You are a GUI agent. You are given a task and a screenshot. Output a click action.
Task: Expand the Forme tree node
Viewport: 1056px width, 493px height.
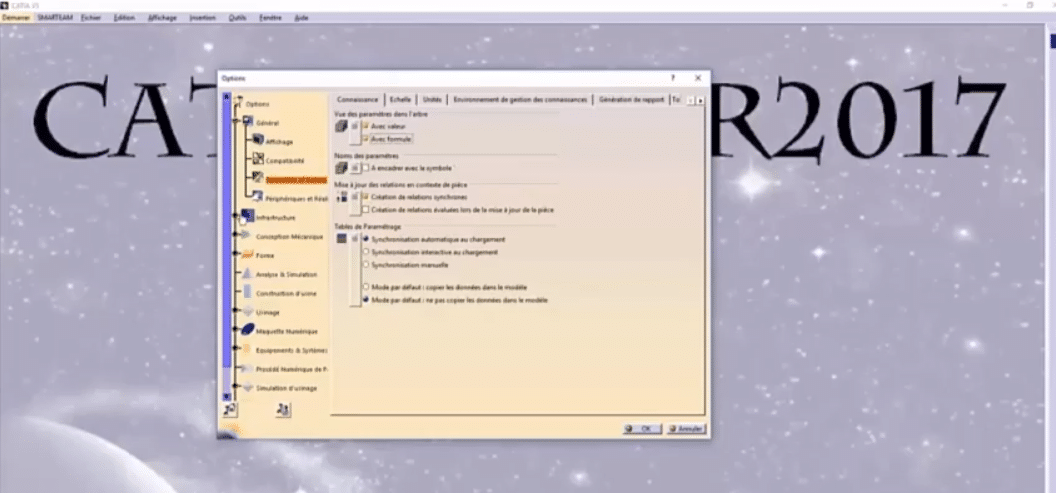click(236, 255)
